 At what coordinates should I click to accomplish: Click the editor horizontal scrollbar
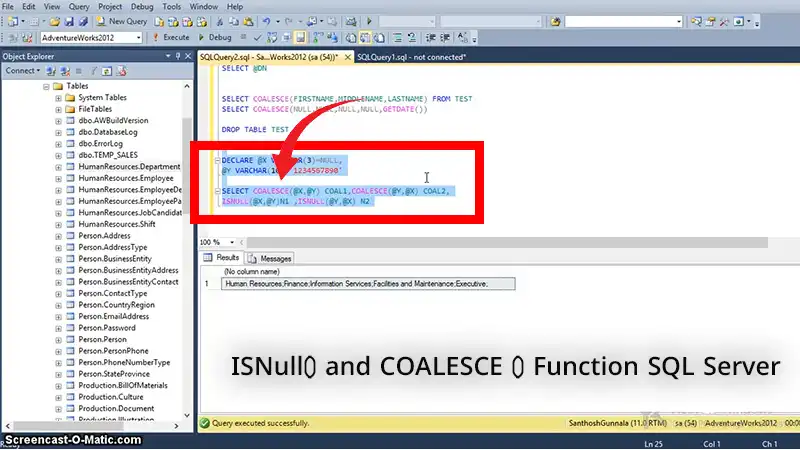point(507,242)
